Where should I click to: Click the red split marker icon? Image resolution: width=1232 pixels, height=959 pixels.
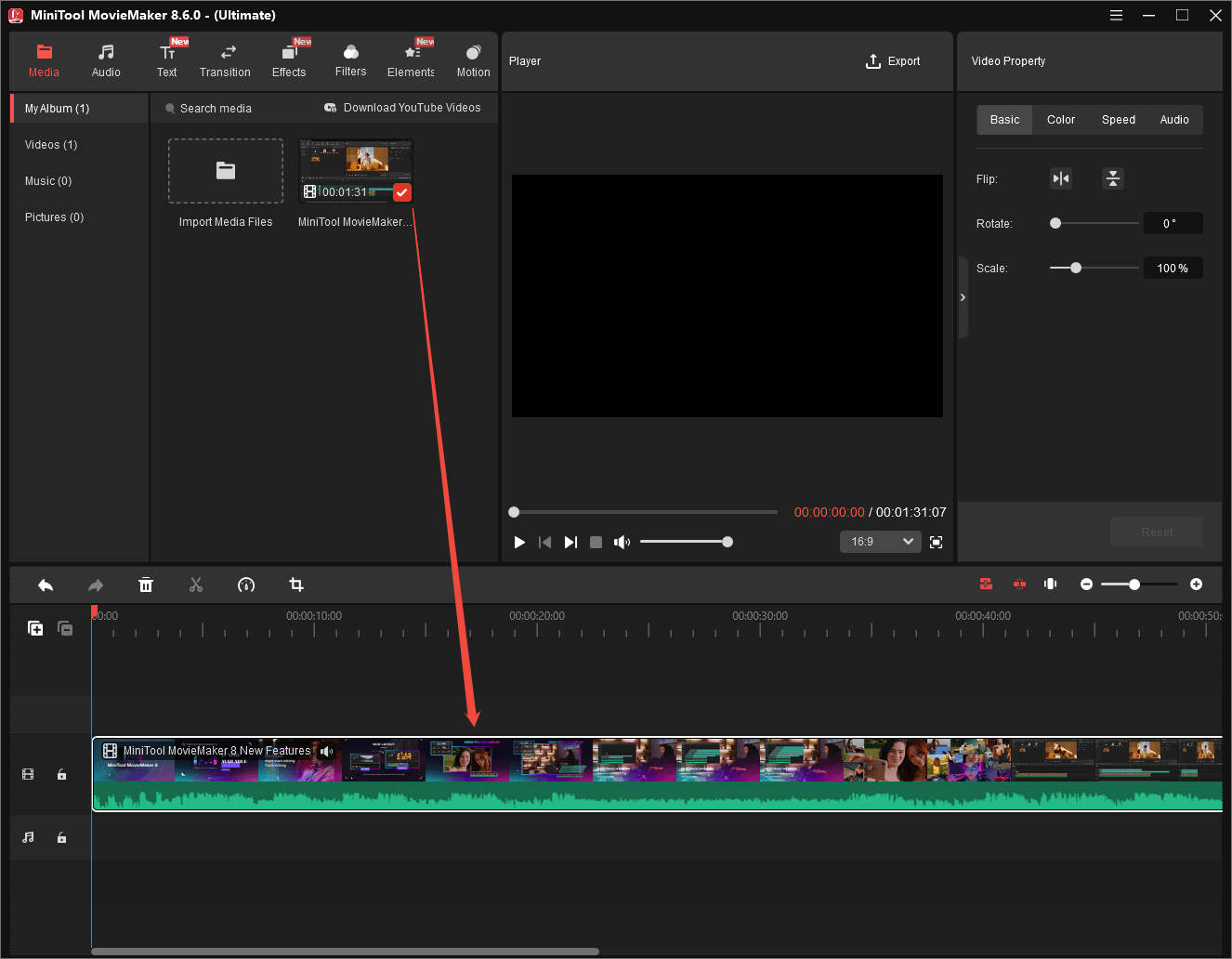click(1019, 584)
